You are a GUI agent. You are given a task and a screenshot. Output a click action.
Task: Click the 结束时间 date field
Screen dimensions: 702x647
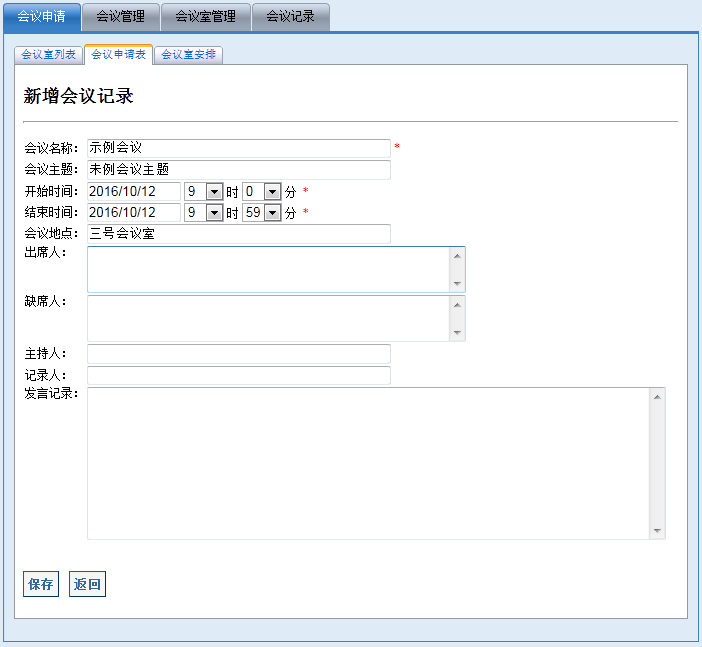134,212
